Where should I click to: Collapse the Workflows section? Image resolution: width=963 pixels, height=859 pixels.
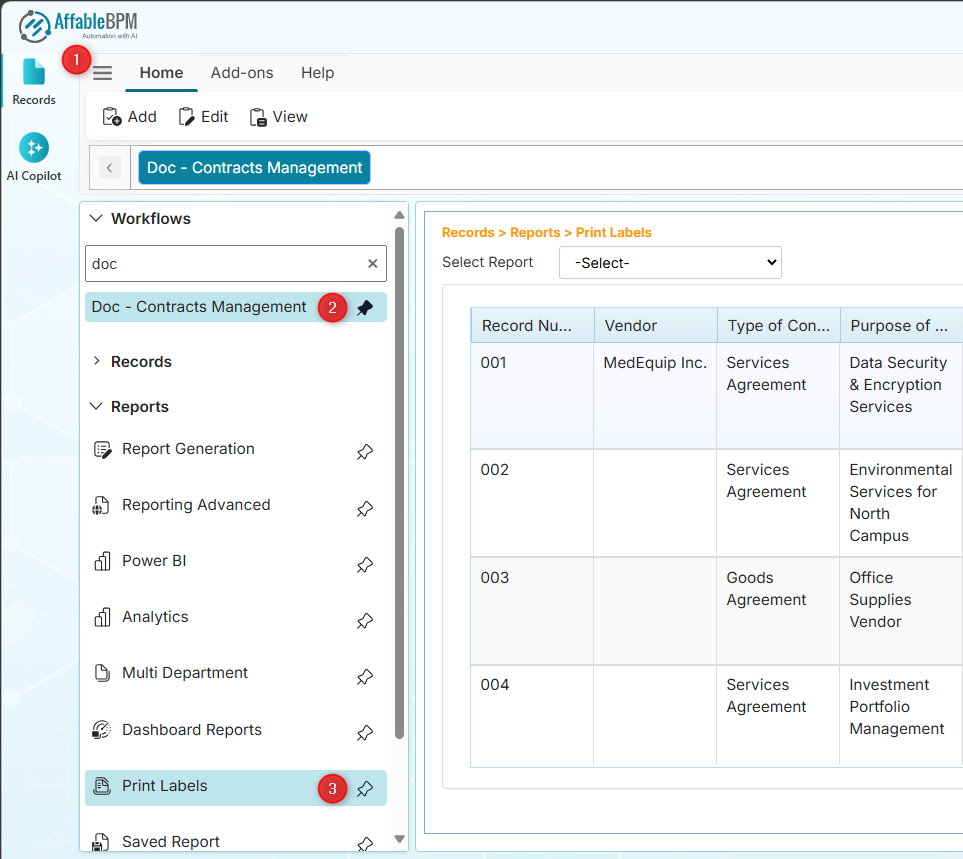tap(97, 219)
